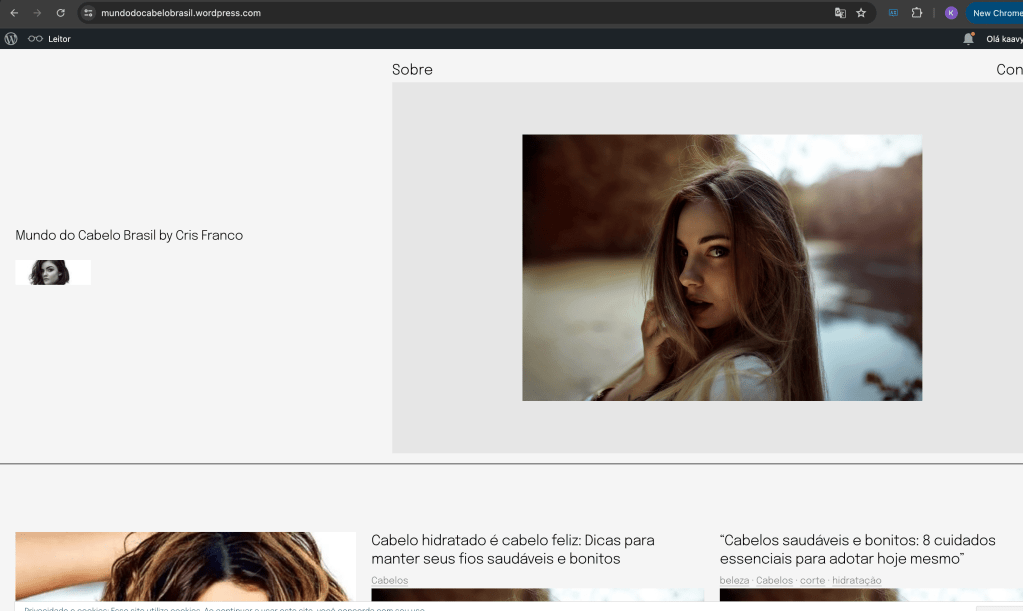Click the translate page icon
The image size is (1023, 611).
coord(840,13)
